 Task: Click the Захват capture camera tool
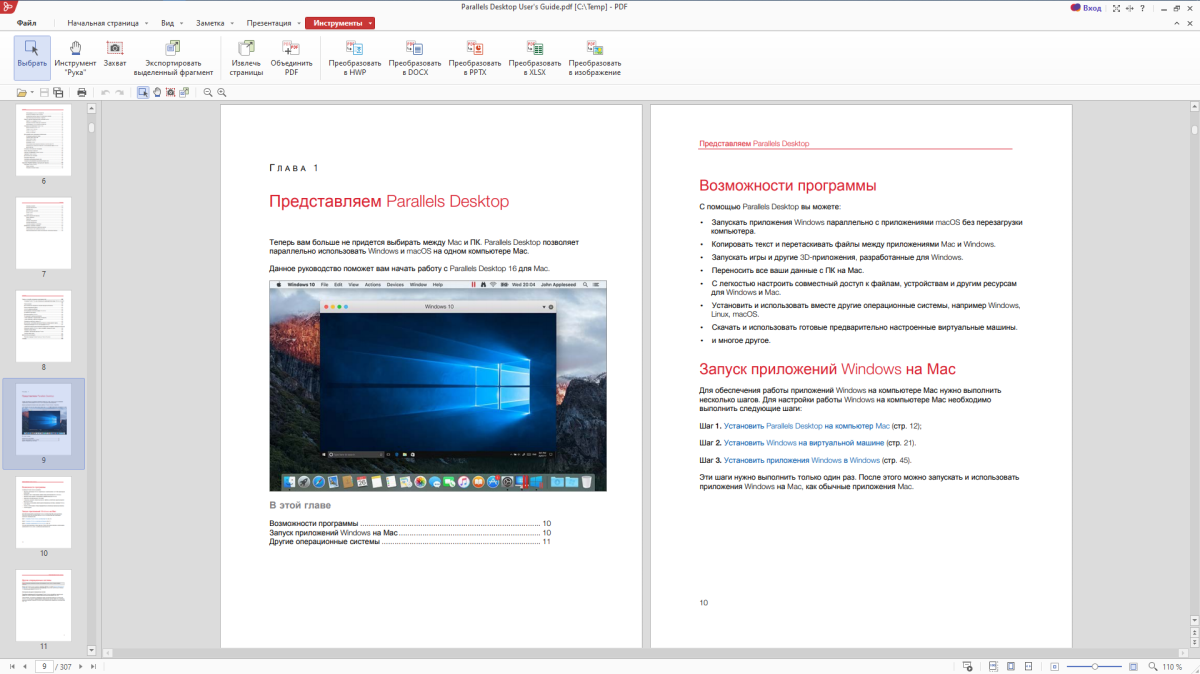[115, 53]
